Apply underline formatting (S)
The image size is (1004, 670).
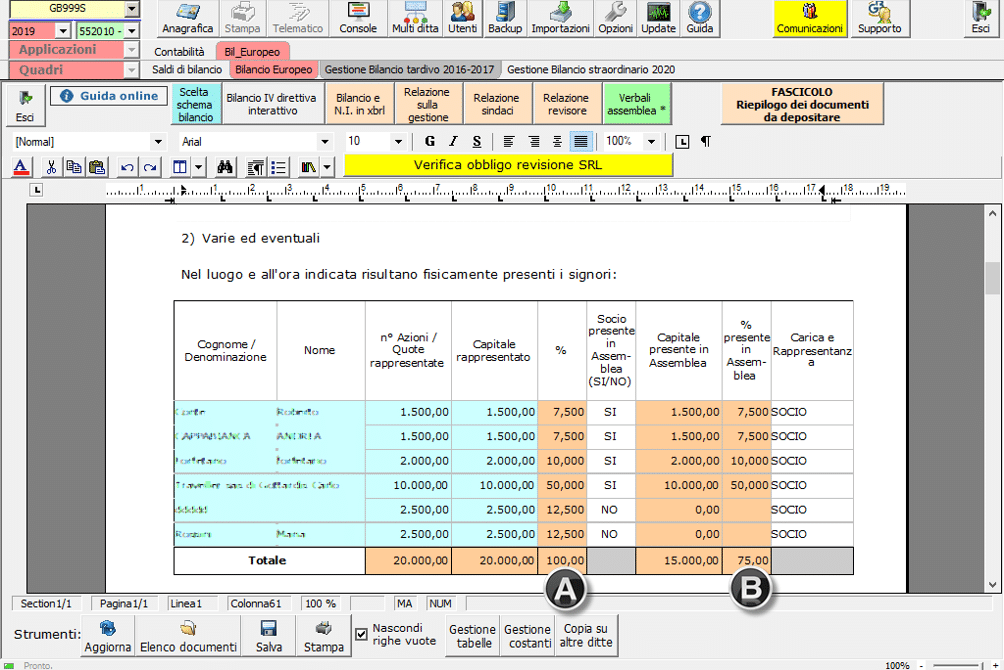tap(476, 142)
